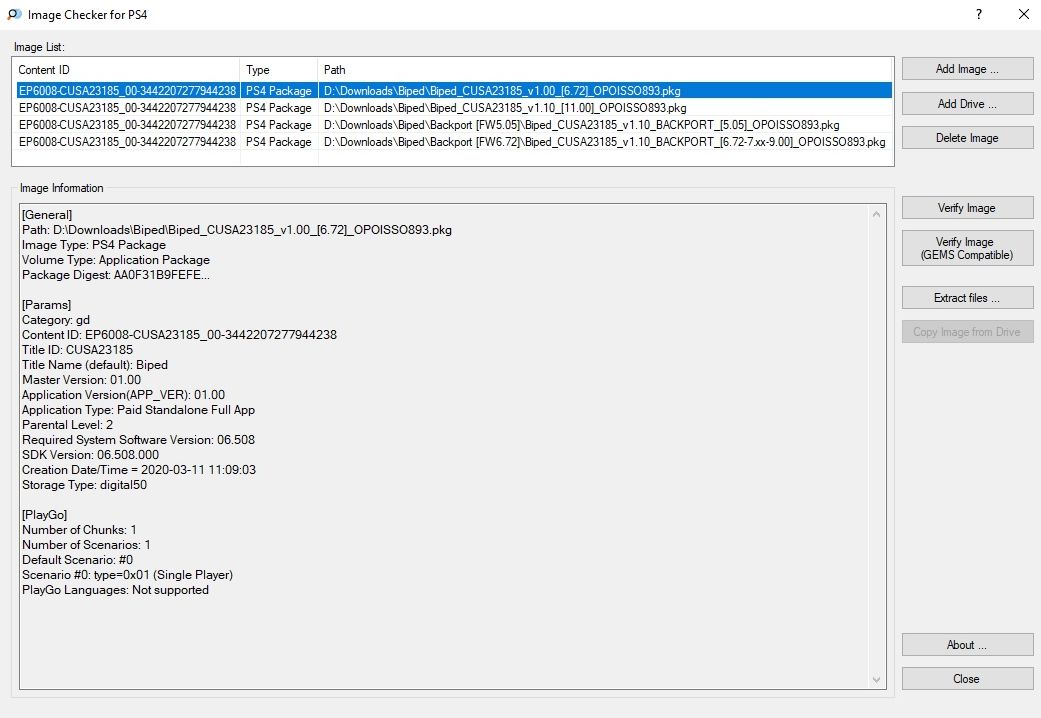
Task: Click the Add Image button
Action: click(x=967, y=69)
